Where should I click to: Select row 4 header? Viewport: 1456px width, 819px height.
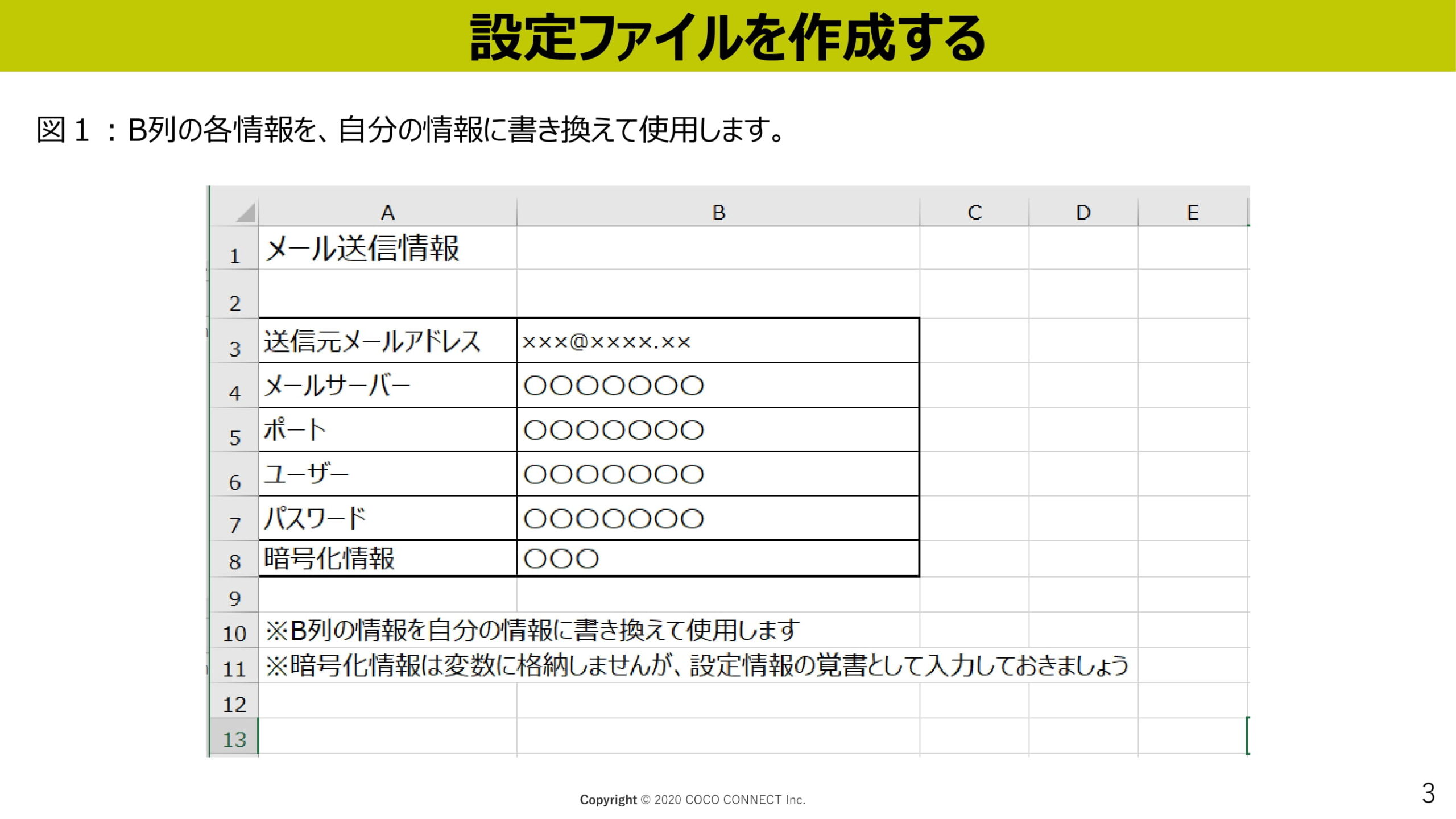click(234, 385)
